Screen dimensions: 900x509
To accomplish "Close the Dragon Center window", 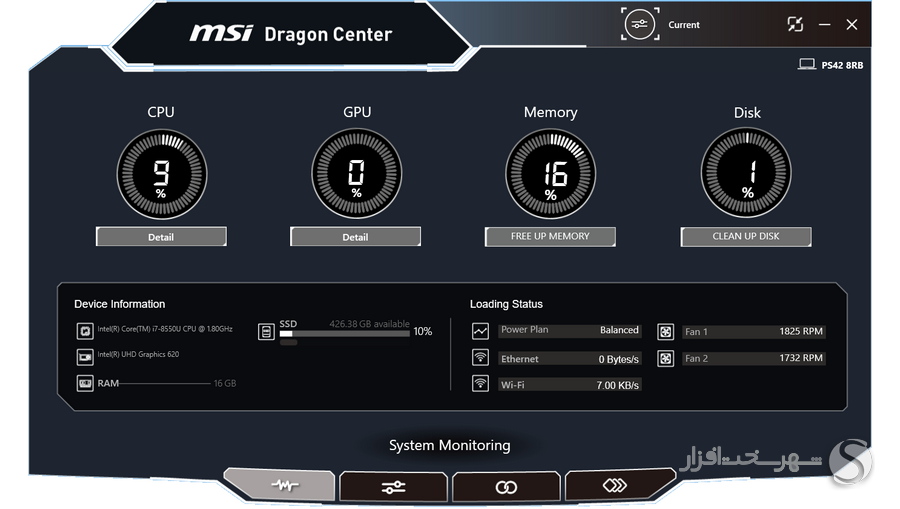I will click(852, 25).
